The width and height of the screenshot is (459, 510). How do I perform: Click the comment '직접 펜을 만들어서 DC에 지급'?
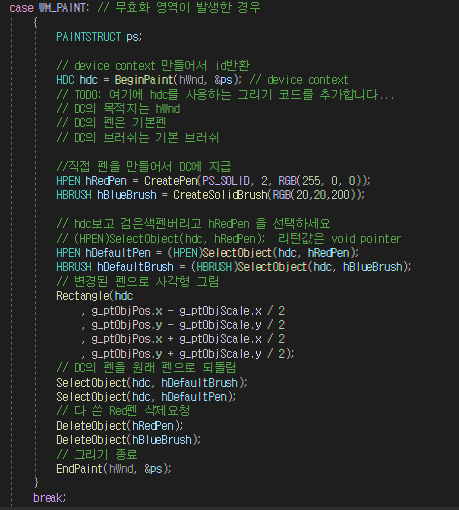pyautogui.click(x=144, y=166)
